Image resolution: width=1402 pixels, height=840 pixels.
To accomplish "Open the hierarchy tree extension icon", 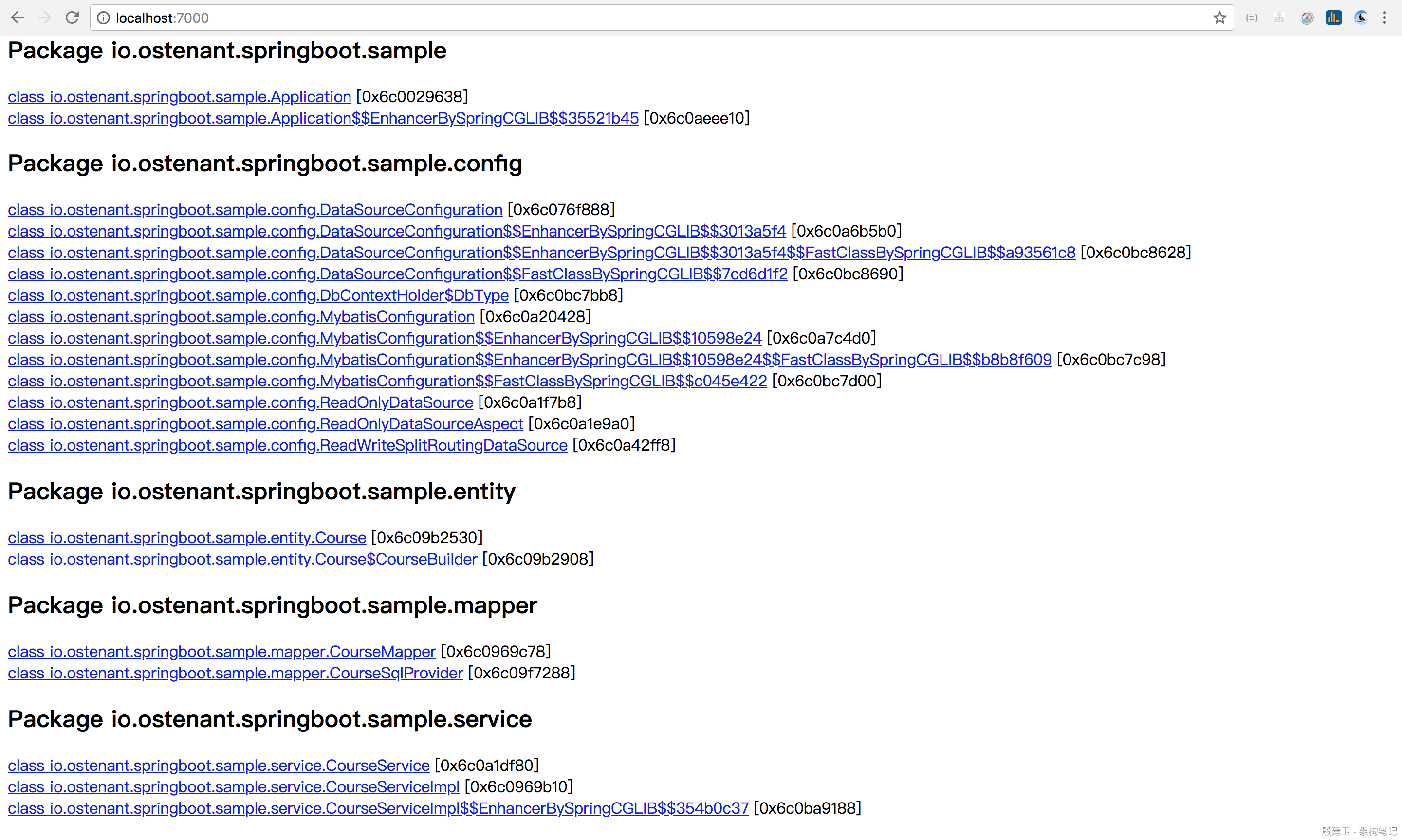I will pos(1279,18).
